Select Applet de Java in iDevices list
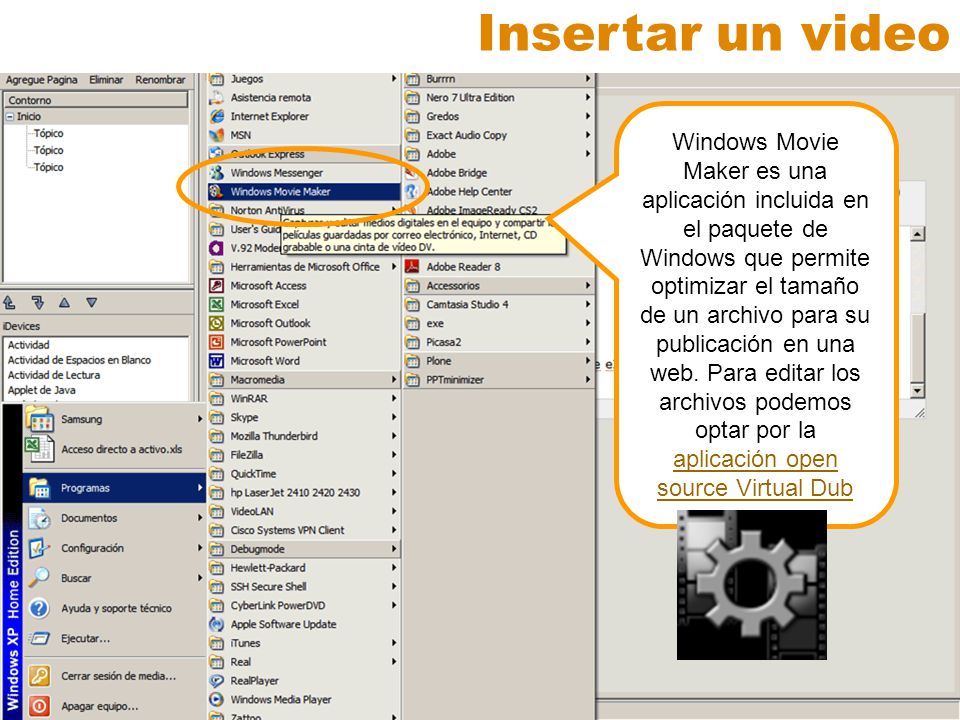 [42, 390]
